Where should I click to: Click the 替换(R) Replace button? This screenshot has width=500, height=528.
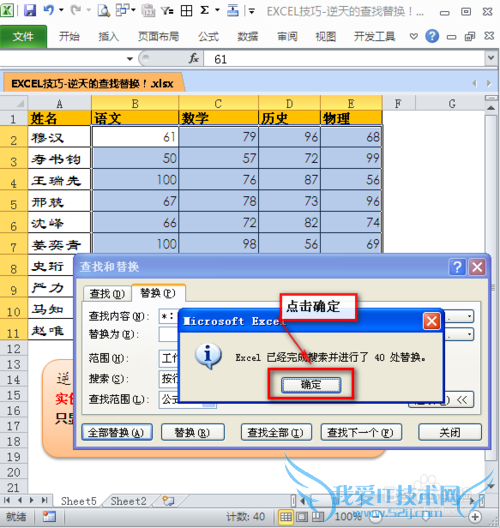pos(192,432)
